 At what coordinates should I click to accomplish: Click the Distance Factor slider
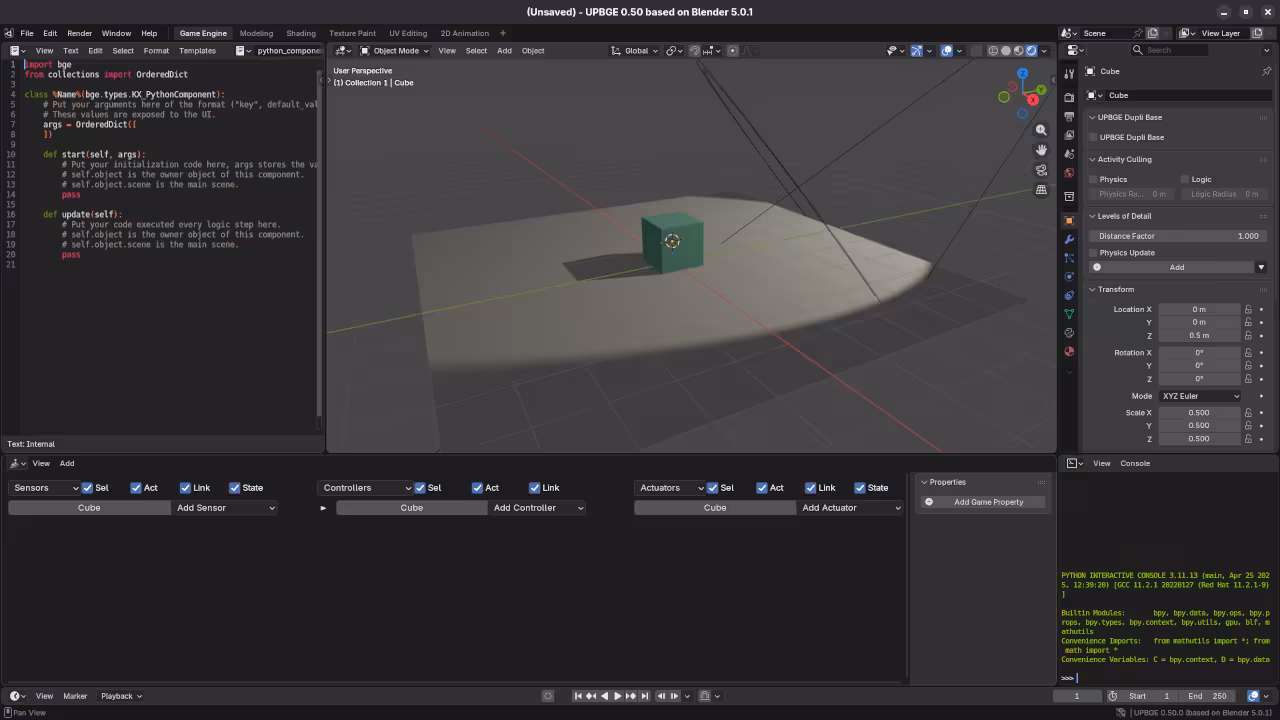point(1176,236)
